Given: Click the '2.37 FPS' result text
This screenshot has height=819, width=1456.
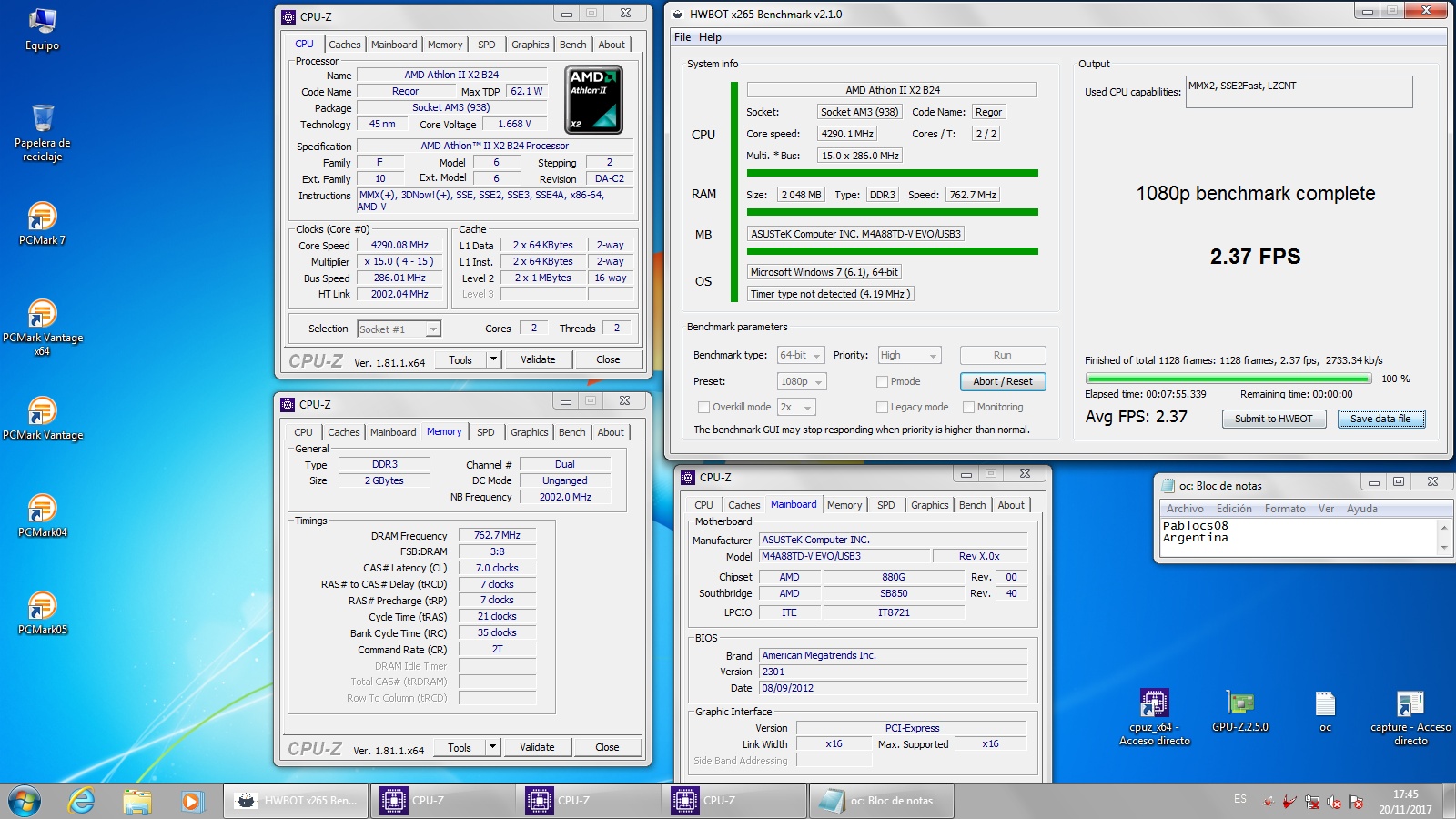Looking at the screenshot, I should (x=1255, y=257).
